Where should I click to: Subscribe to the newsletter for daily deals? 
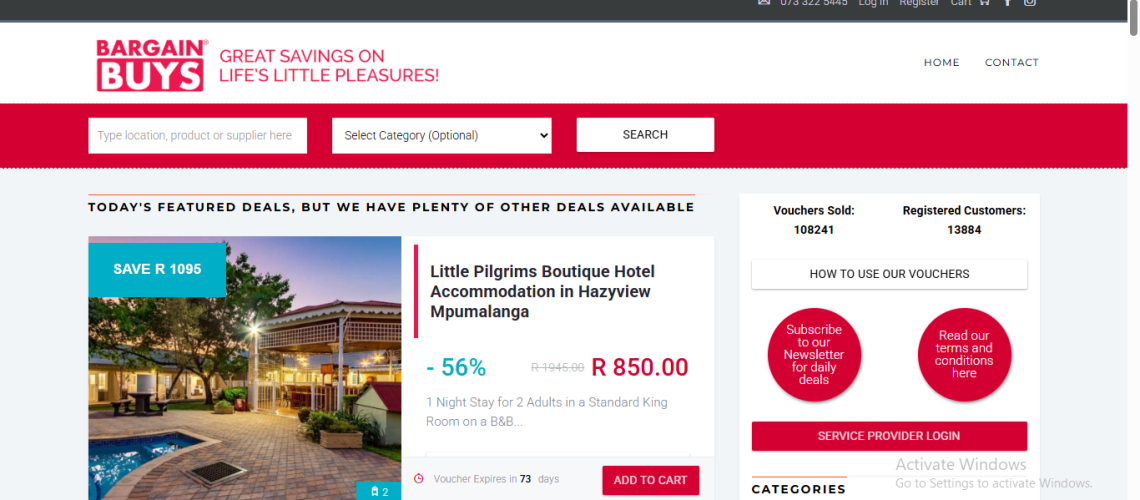point(814,355)
